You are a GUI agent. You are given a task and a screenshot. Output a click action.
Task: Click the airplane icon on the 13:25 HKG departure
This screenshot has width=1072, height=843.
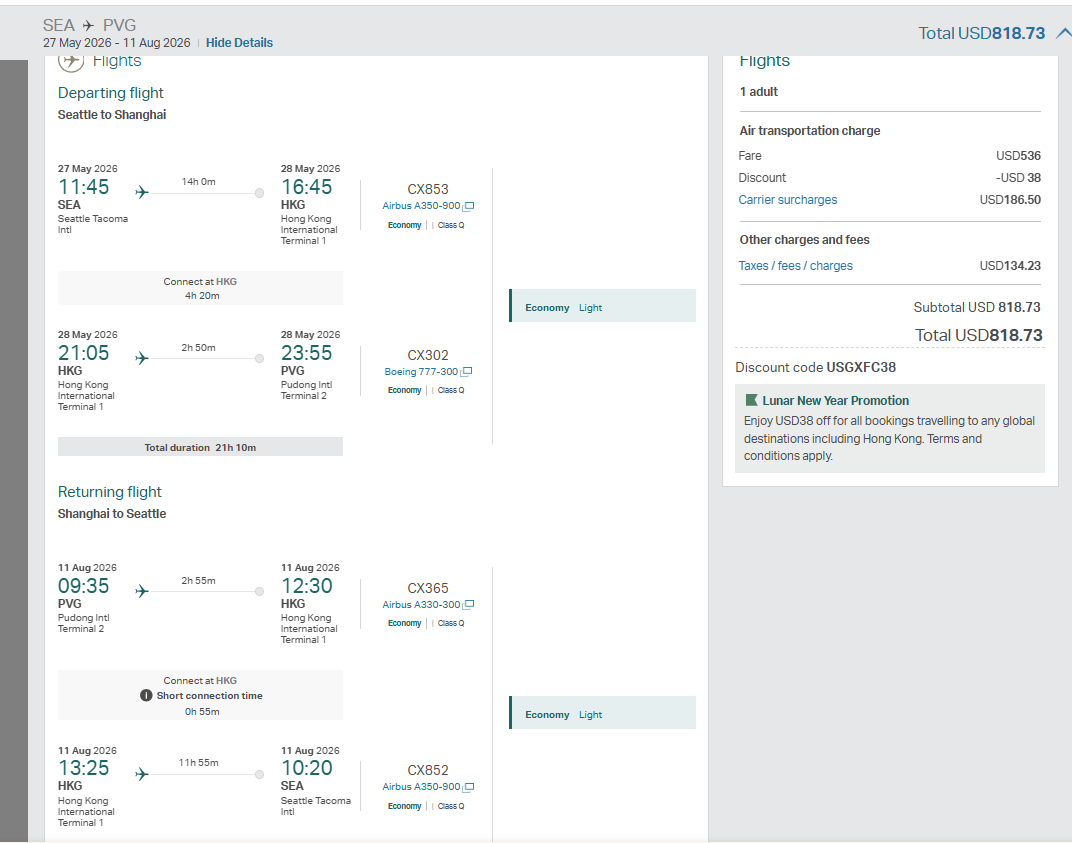(x=142, y=774)
